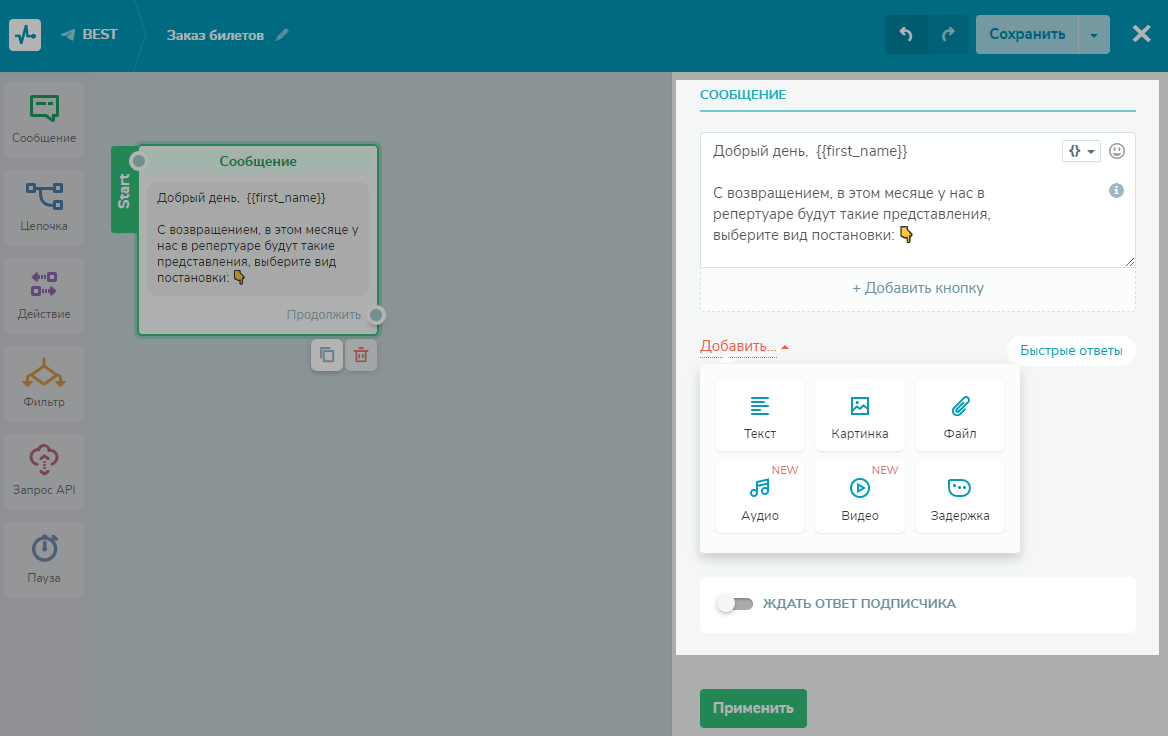This screenshot has width=1168, height=736.
Task: Delete the message block with trash icon
Action: (x=361, y=354)
